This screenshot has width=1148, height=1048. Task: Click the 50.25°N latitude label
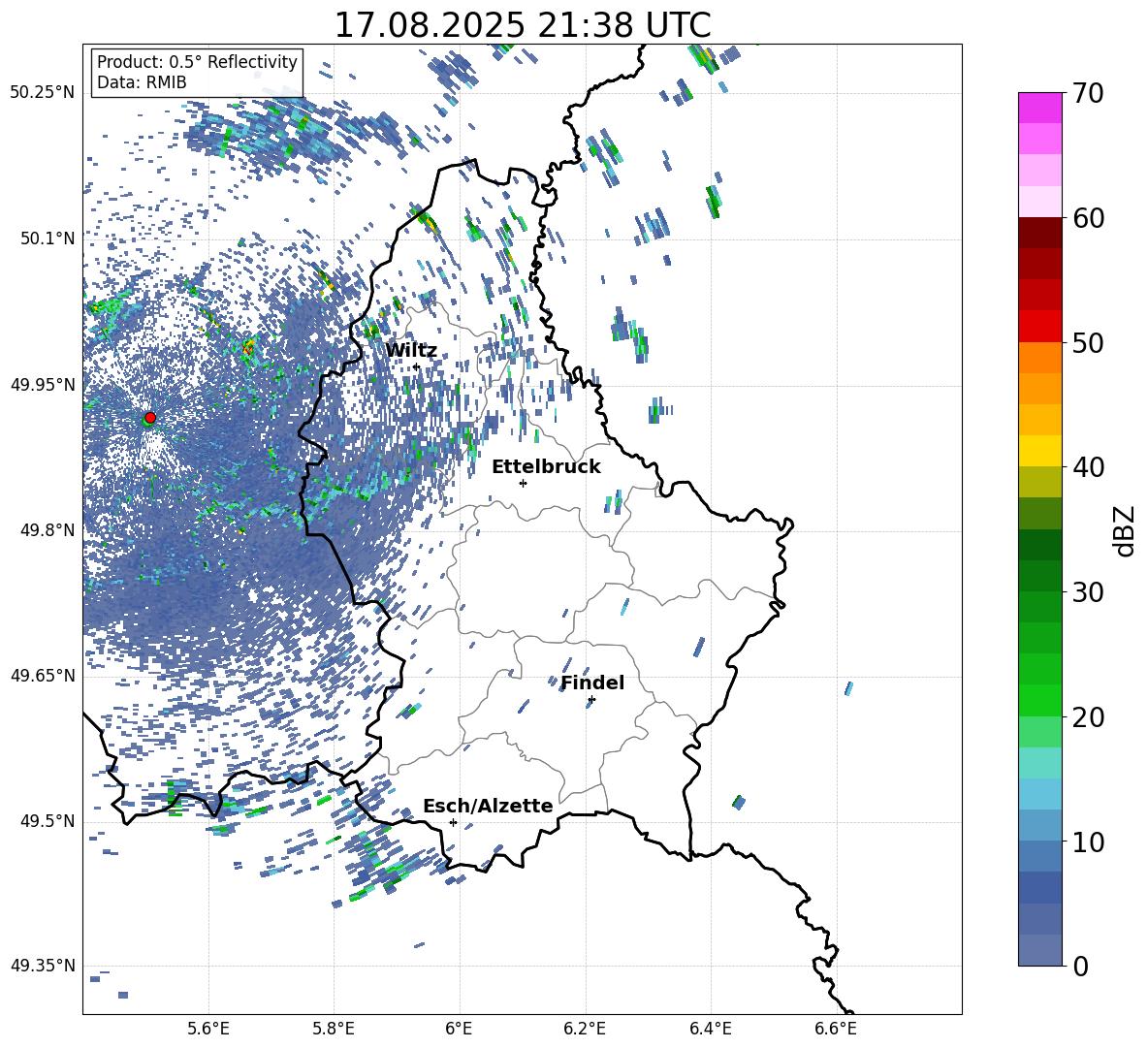coord(43,93)
